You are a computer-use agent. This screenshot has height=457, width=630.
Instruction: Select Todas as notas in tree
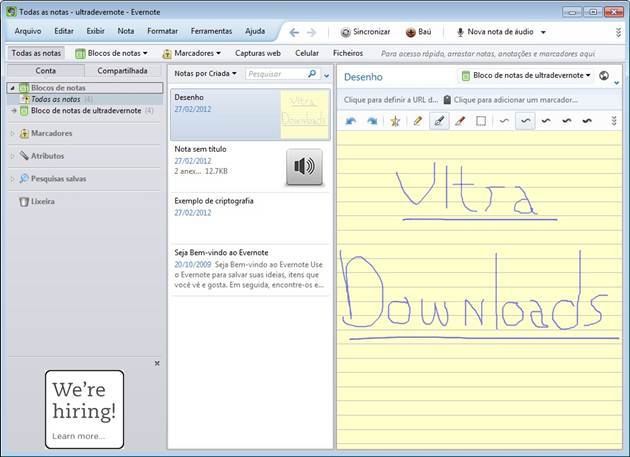point(56,99)
